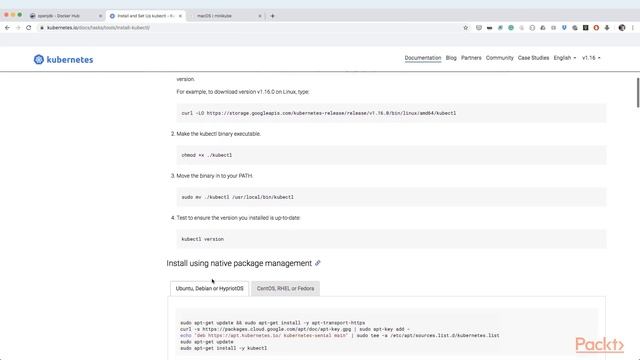Open the v1.16 version dropdown
The height and width of the screenshot is (360, 640).
591,58
